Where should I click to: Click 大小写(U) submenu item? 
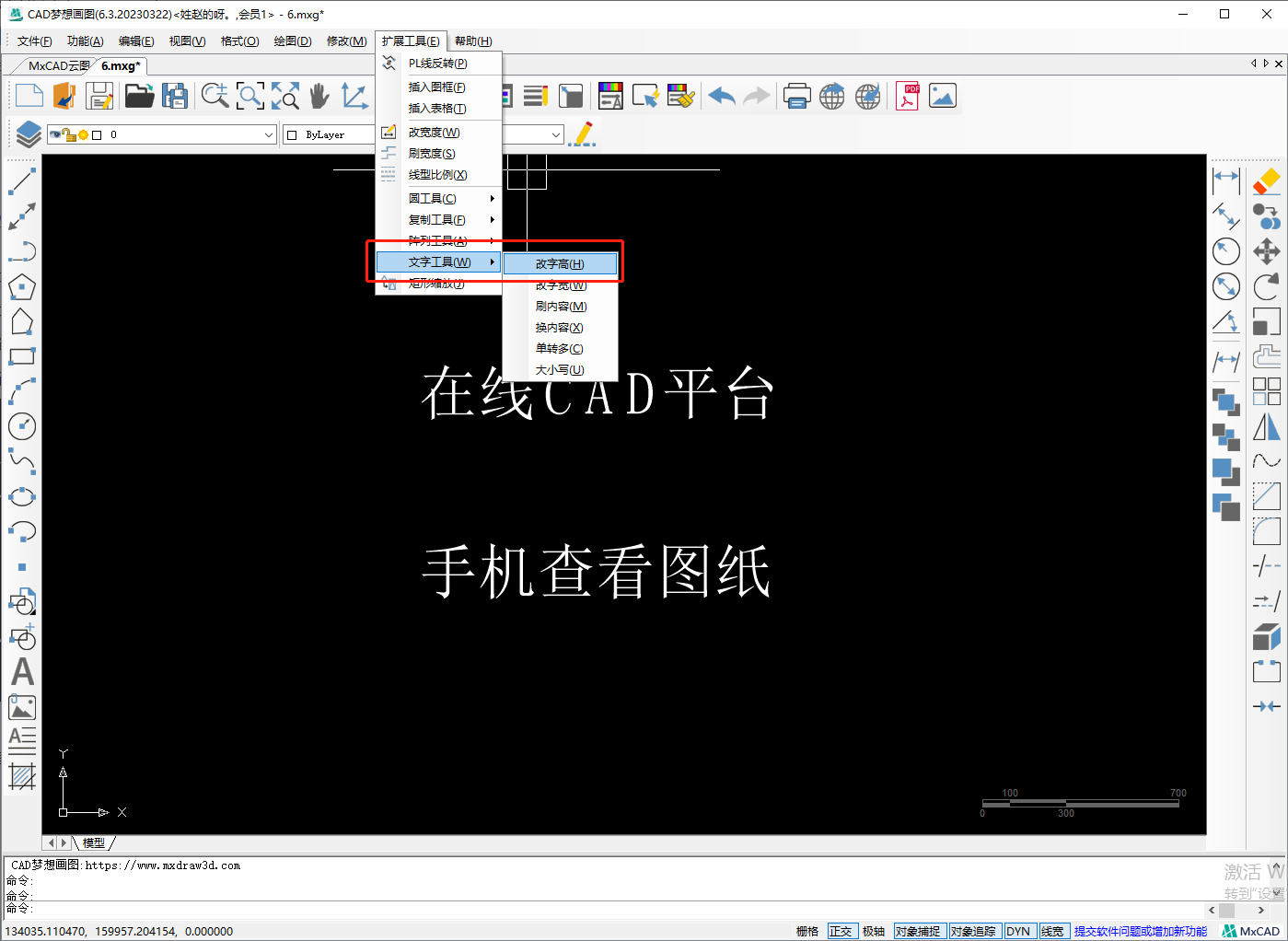click(560, 370)
